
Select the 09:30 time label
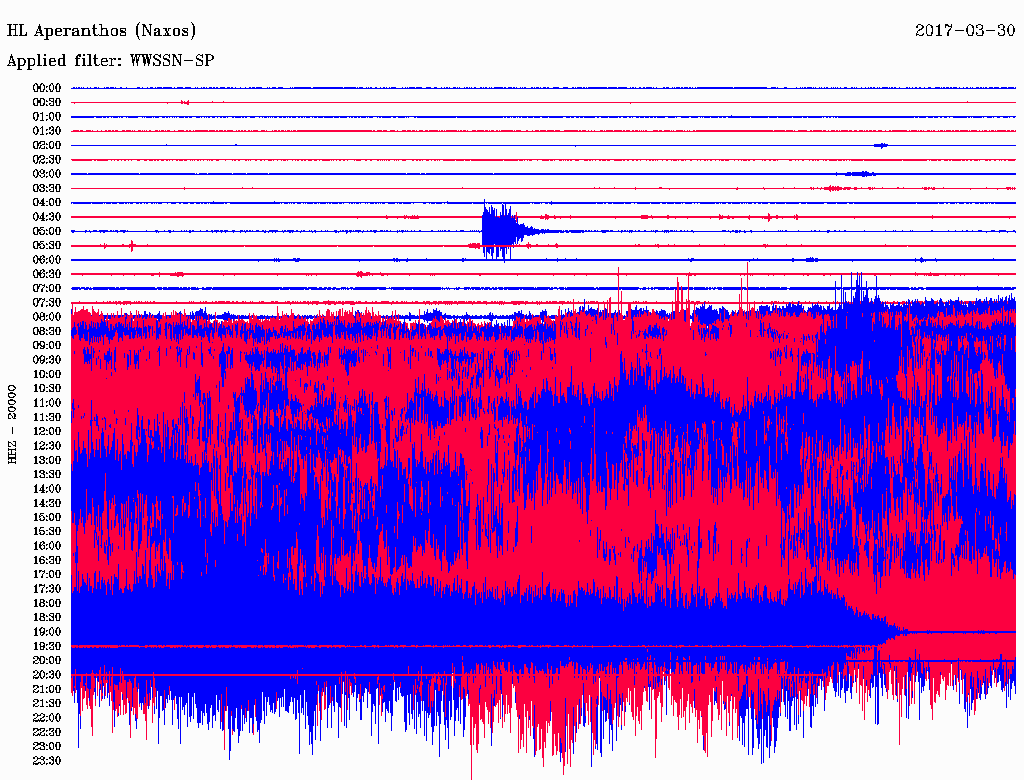pos(47,360)
